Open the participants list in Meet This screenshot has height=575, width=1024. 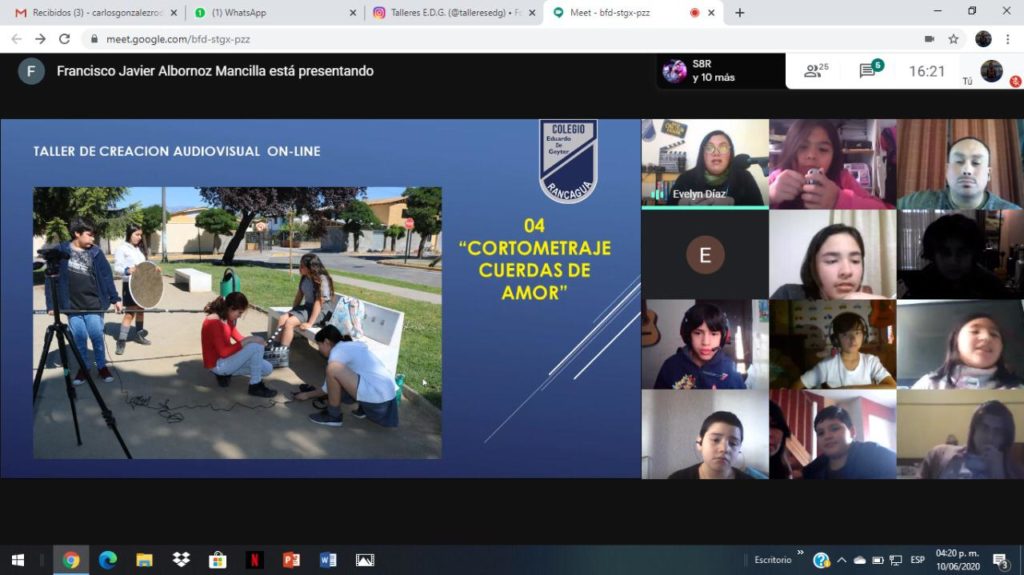[x=816, y=71]
